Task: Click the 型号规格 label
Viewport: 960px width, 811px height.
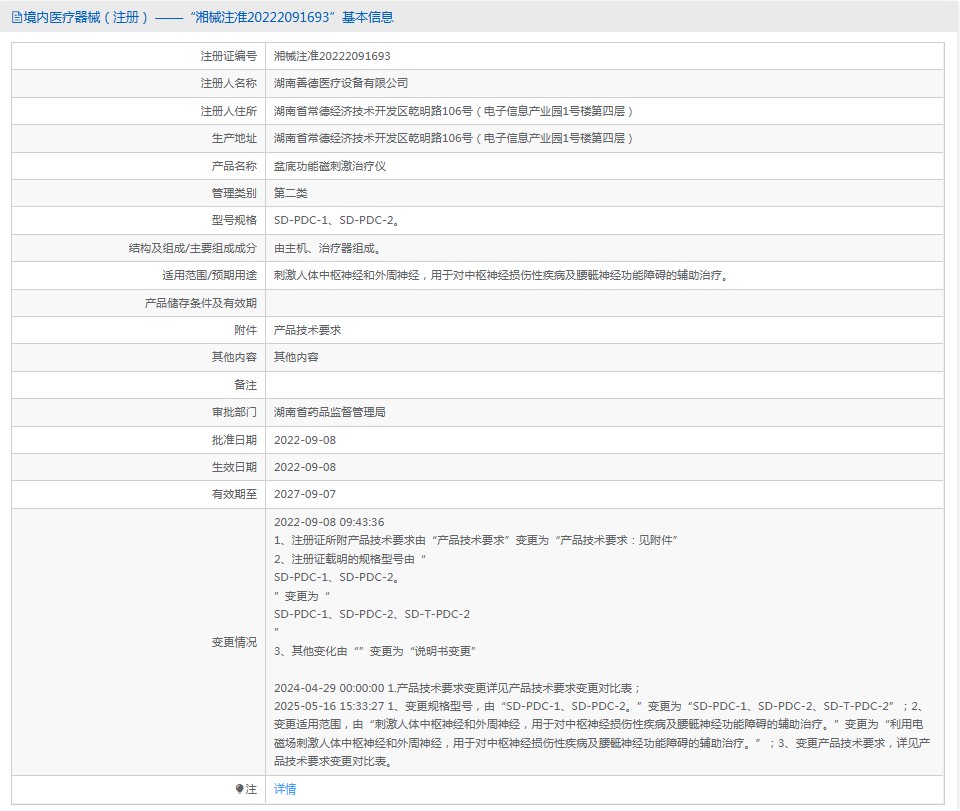Action: point(234,220)
